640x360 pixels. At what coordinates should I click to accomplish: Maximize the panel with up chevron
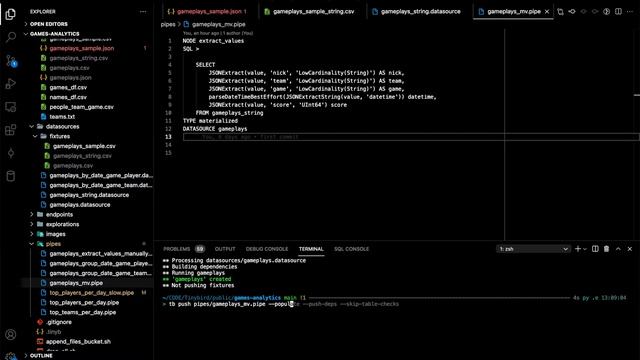point(618,249)
